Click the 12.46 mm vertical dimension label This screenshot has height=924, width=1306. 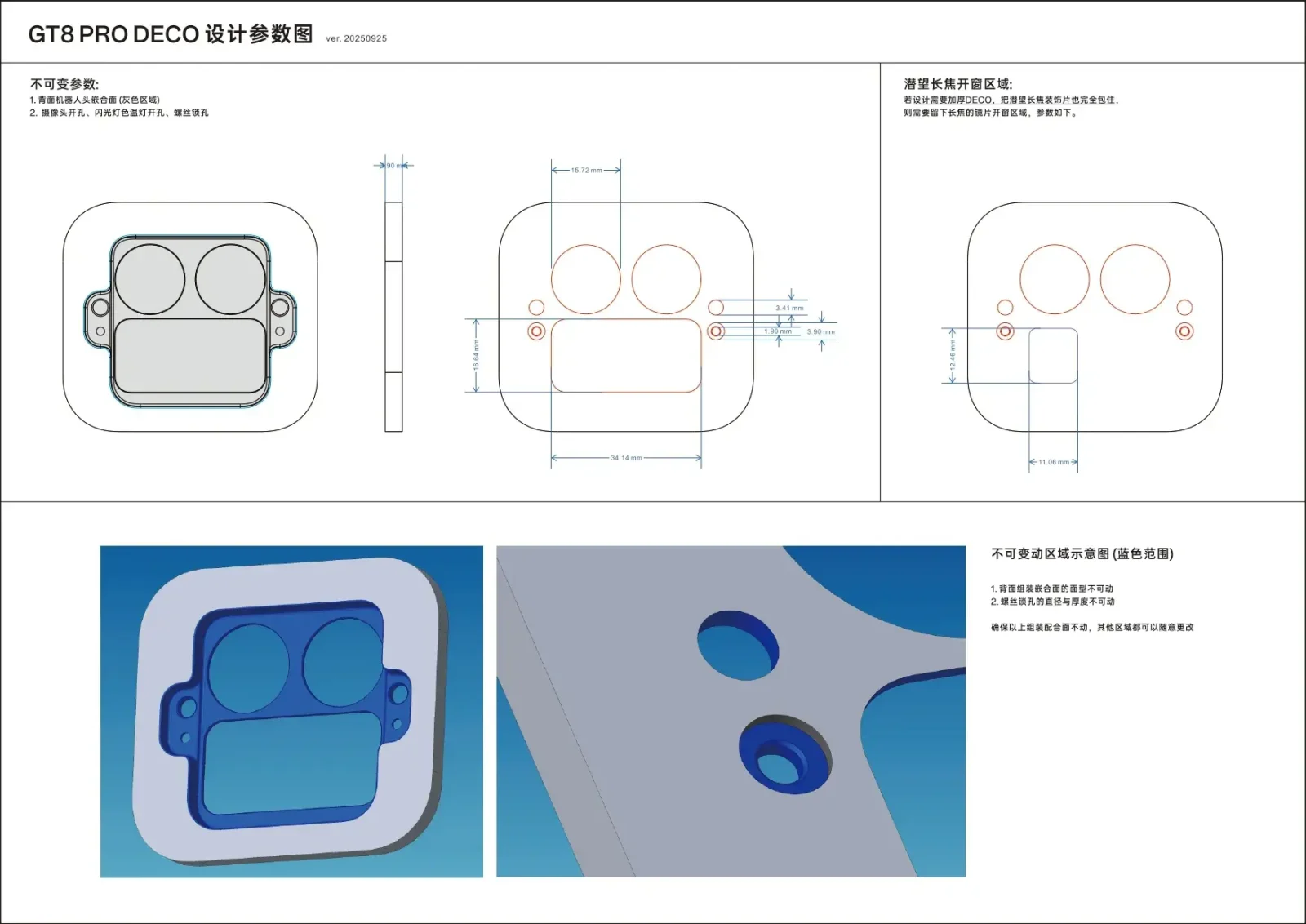point(953,356)
